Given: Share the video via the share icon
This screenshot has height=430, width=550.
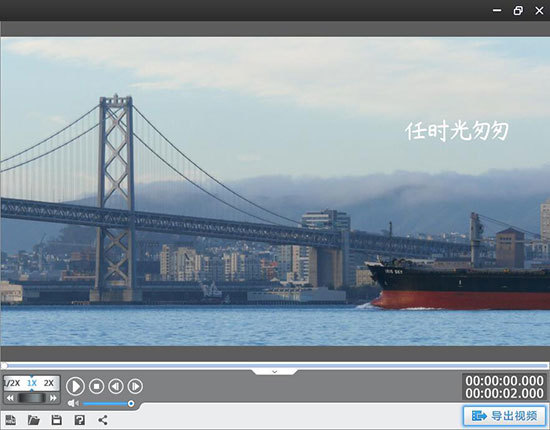Looking at the screenshot, I should tap(103, 420).
